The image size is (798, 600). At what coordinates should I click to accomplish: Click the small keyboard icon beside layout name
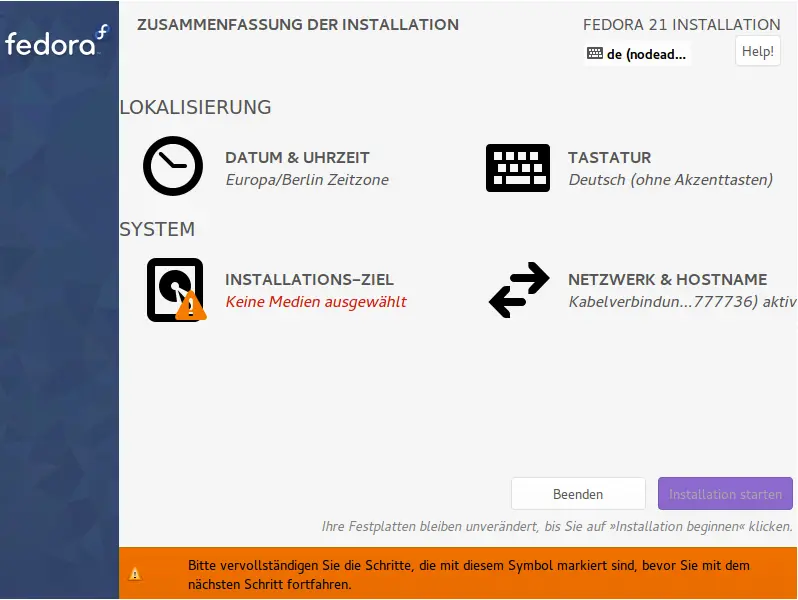coord(595,54)
